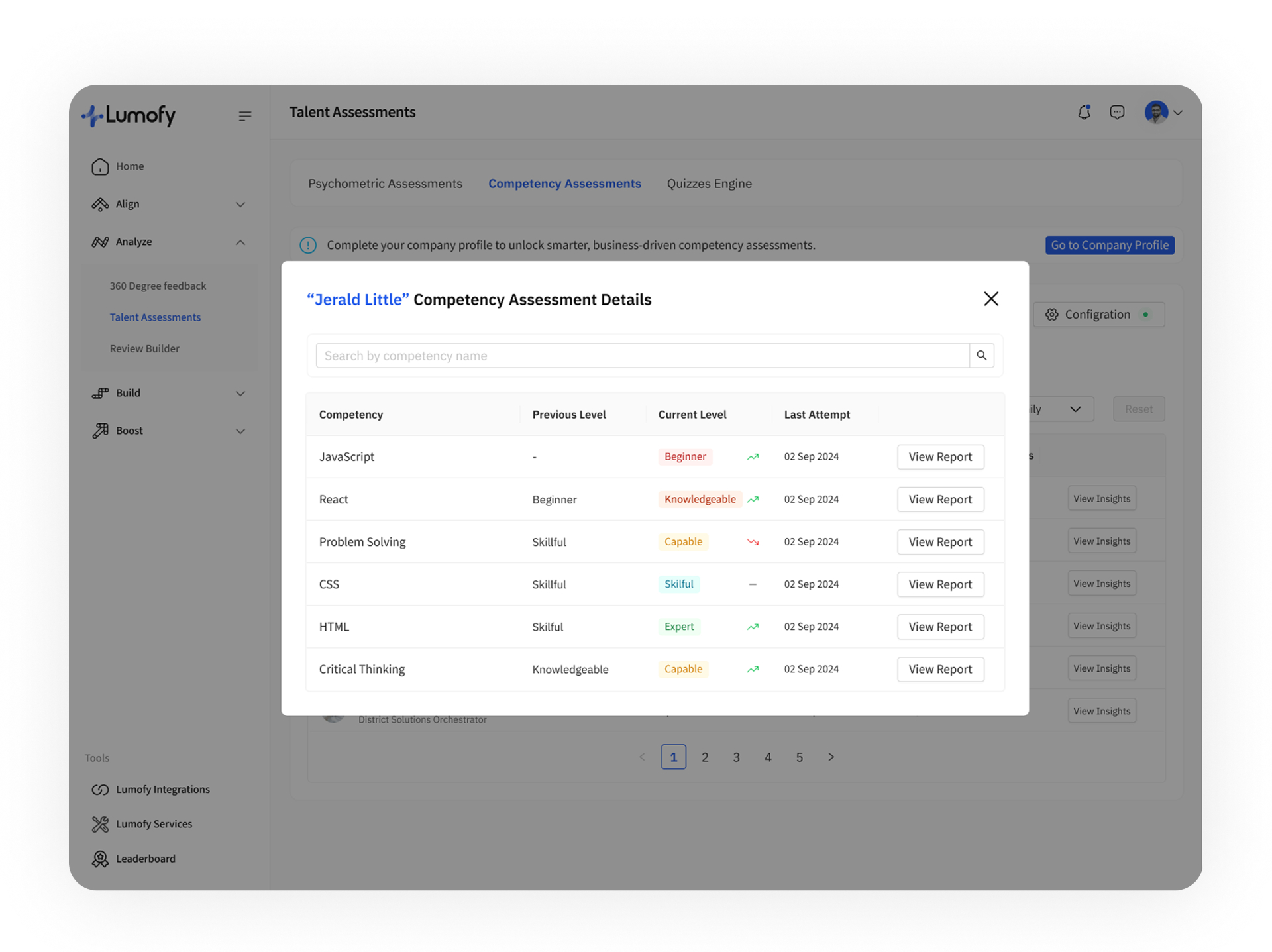Click the Reset button
1272x952 pixels.
point(1138,409)
